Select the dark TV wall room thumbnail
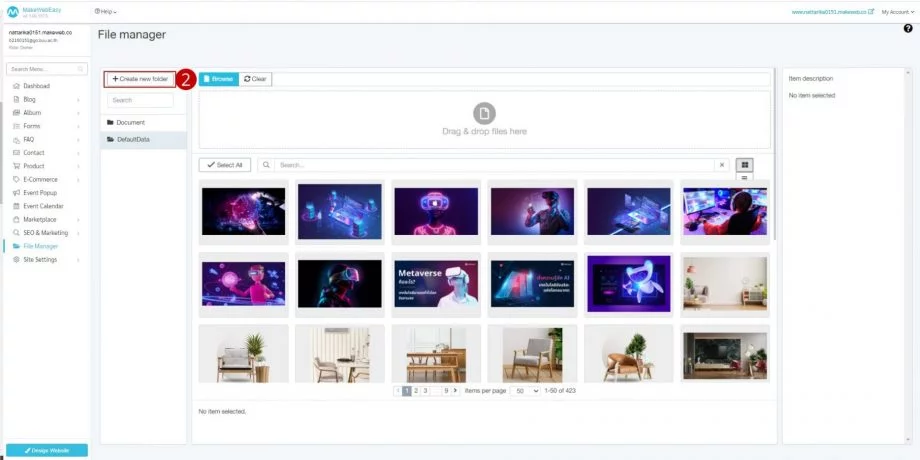 click(x=725, y=354)
